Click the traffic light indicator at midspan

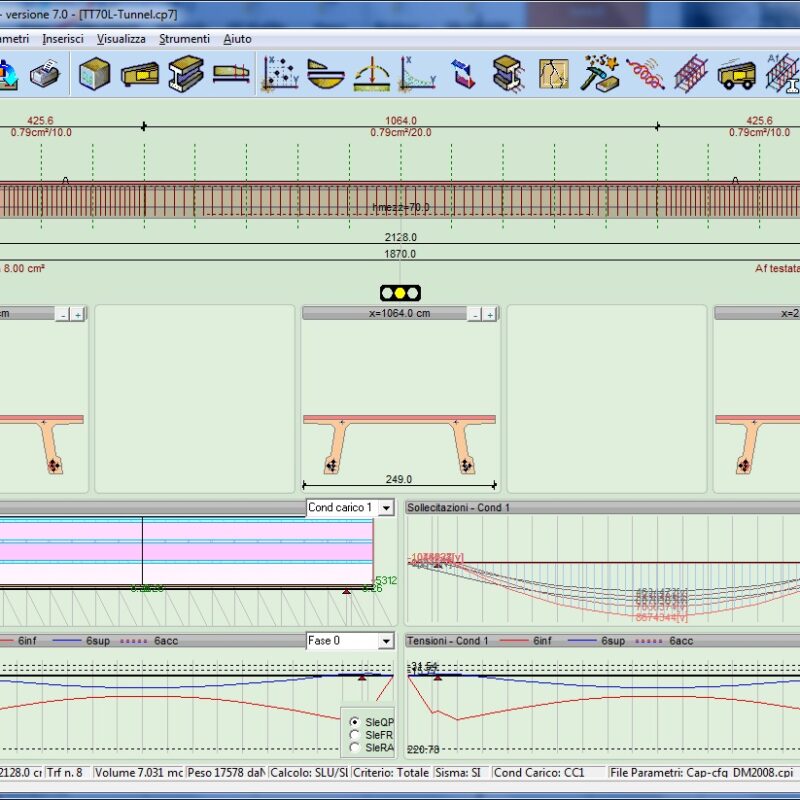click(x=400, y=293)
